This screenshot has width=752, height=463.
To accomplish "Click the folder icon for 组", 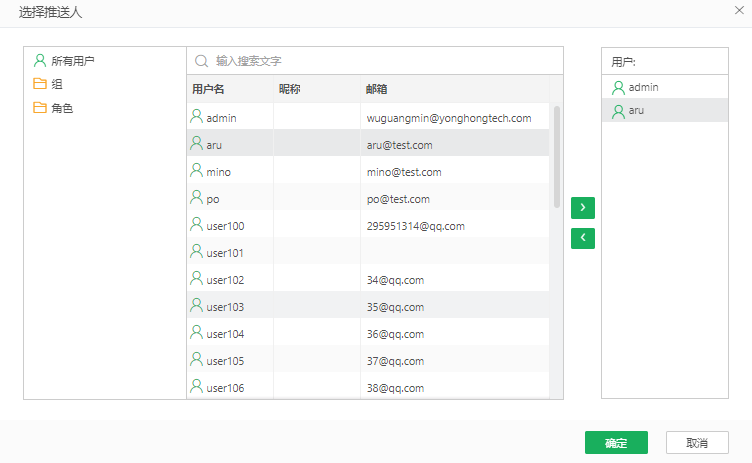I will click(40, 84).
